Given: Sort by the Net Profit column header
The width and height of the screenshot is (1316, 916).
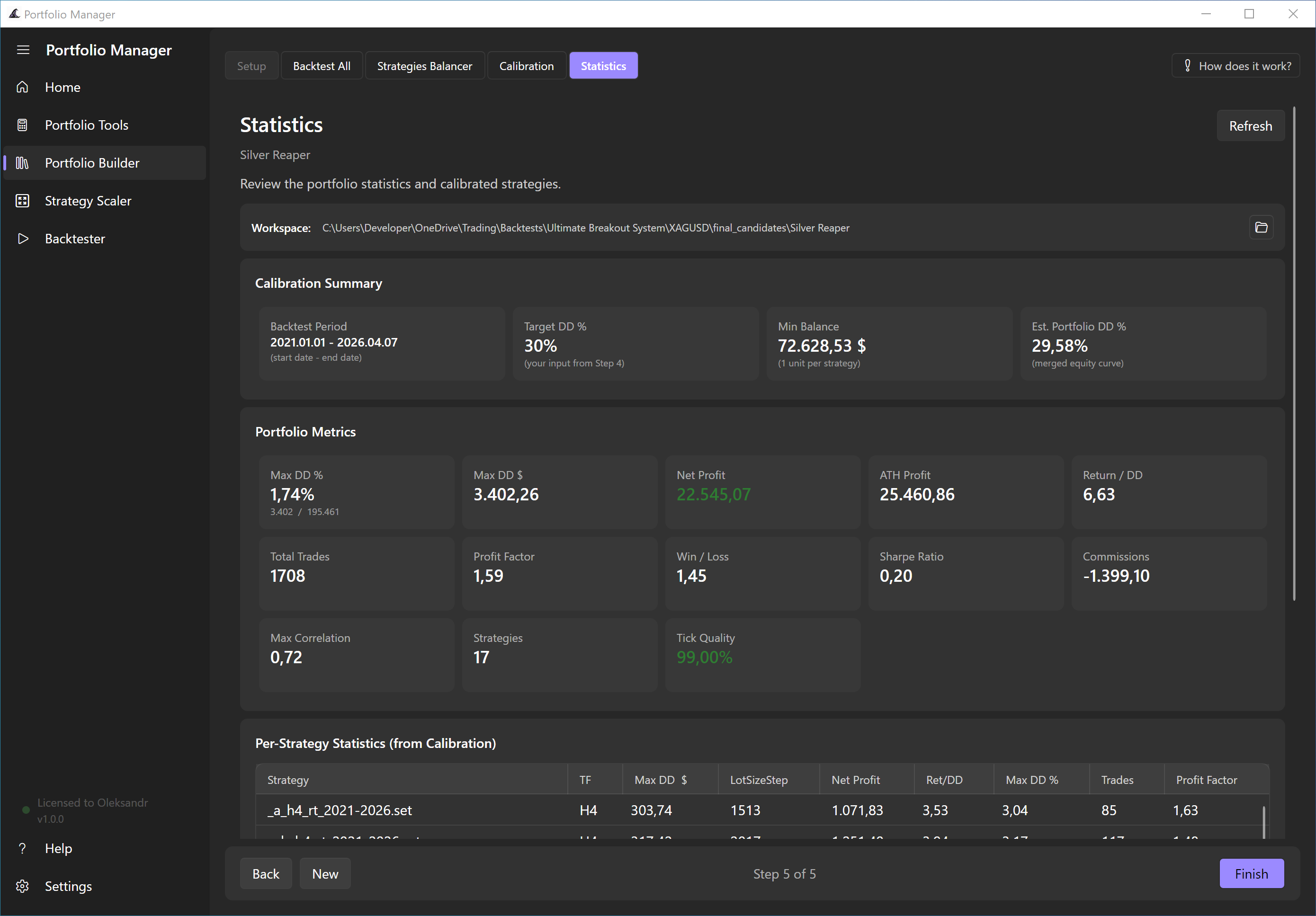Looking at the screenshot, I should [867, 780].
